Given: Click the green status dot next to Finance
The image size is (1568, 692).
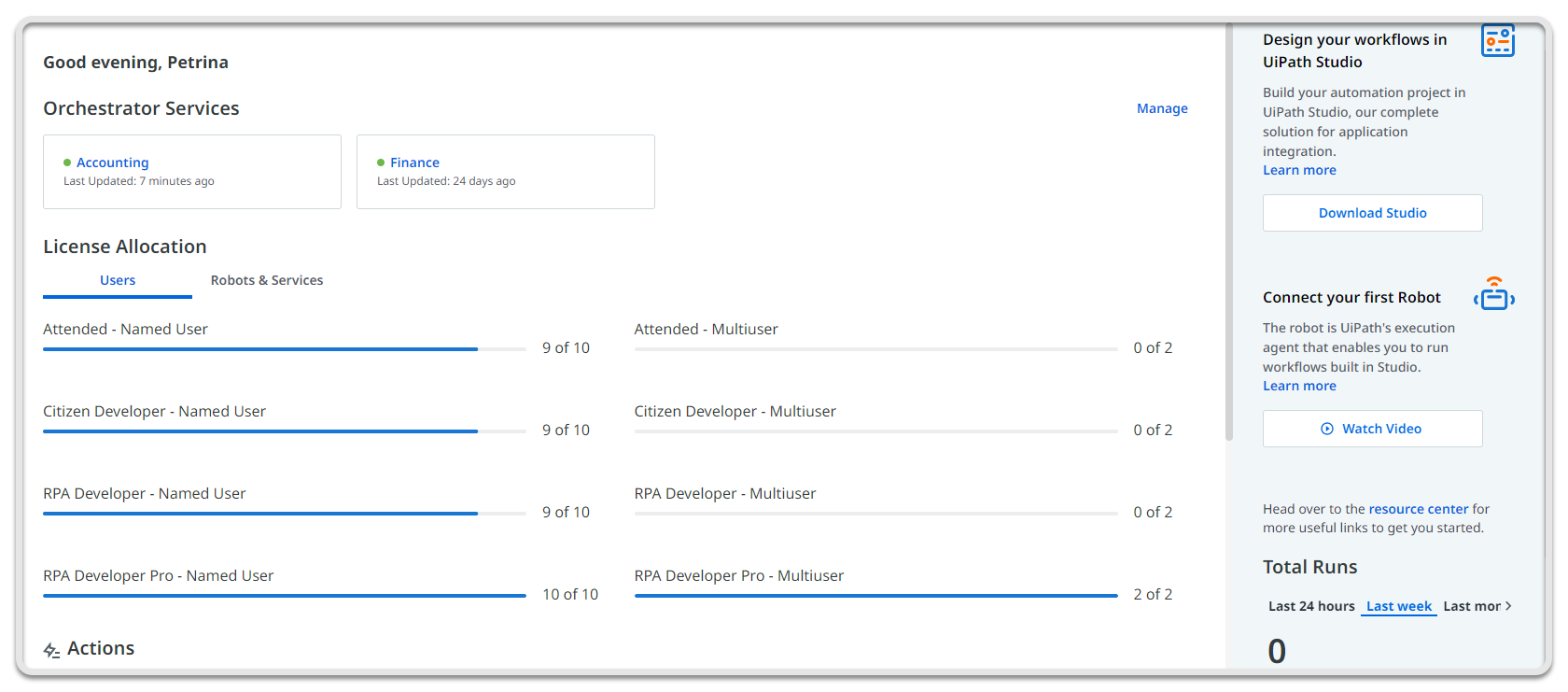Looking at the screenshot, I should tap(381, 162).
